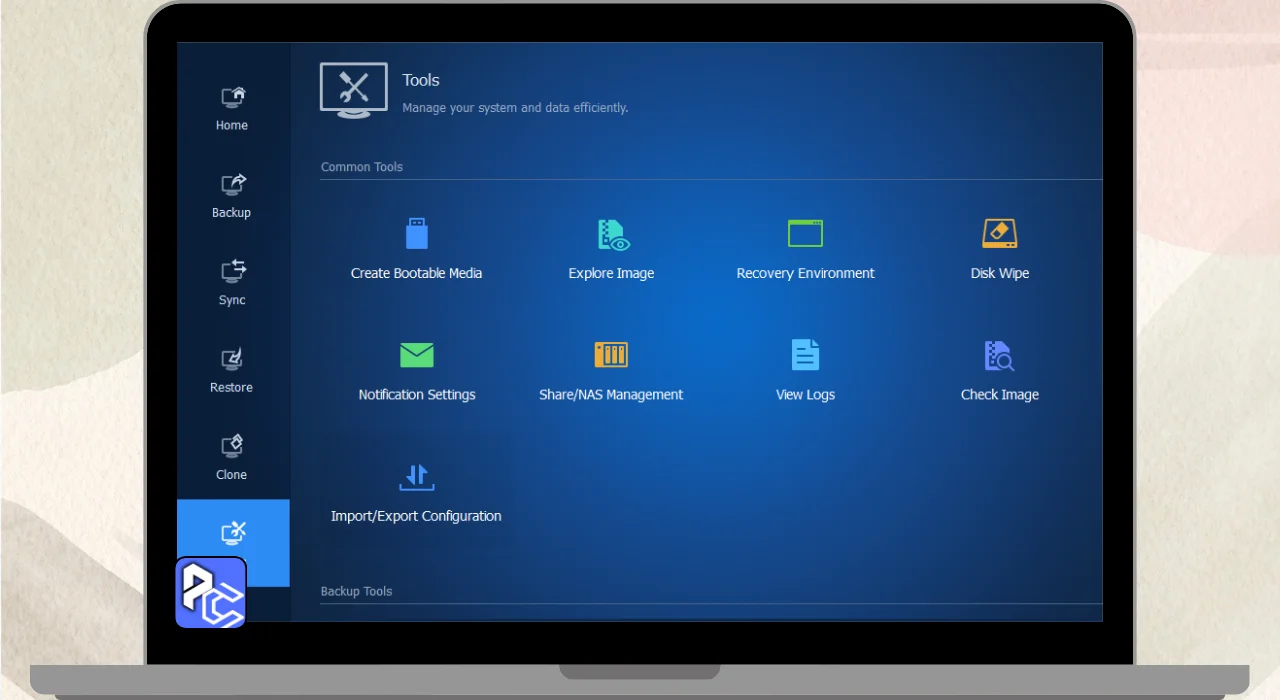Open Home from the sidebar
Image resolution: width=1280 pixels, height=700 pixels.
point(232,109)
